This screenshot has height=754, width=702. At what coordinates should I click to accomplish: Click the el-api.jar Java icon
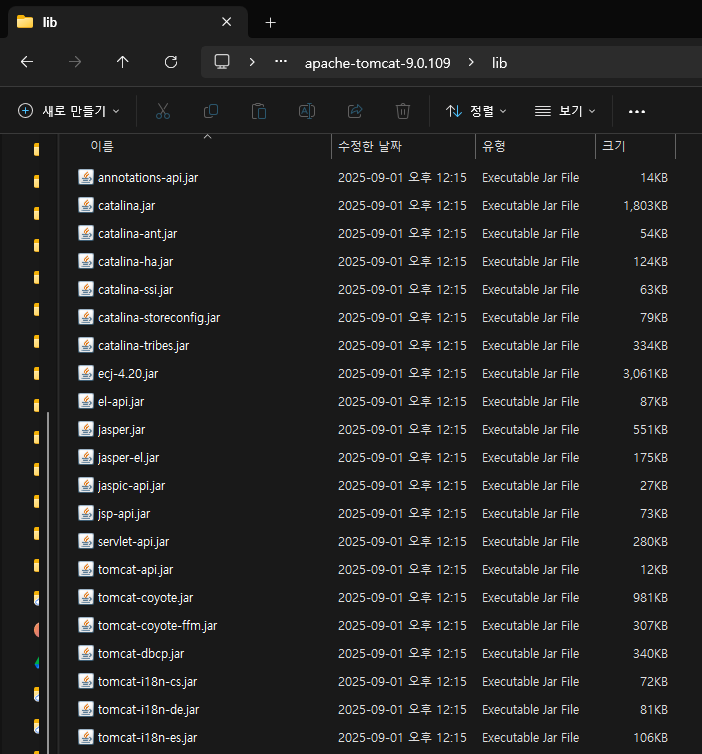[86, 401]
